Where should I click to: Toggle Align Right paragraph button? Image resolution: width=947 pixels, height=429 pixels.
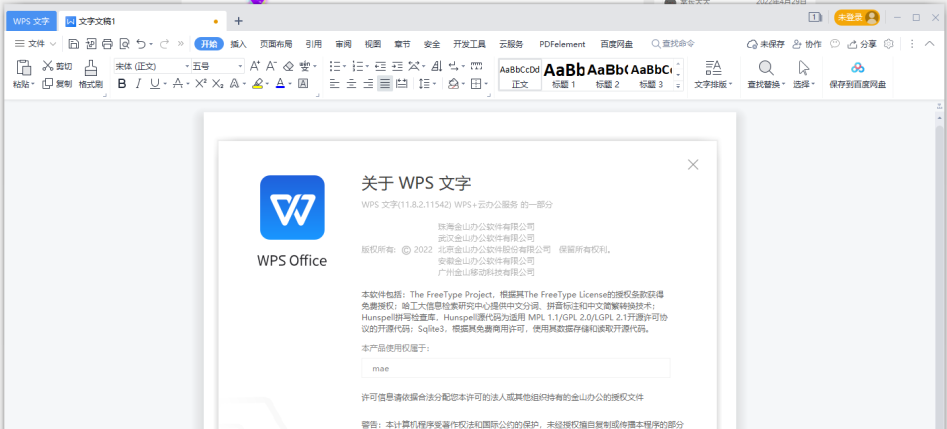pyautogui.click(x=368, y=84)
